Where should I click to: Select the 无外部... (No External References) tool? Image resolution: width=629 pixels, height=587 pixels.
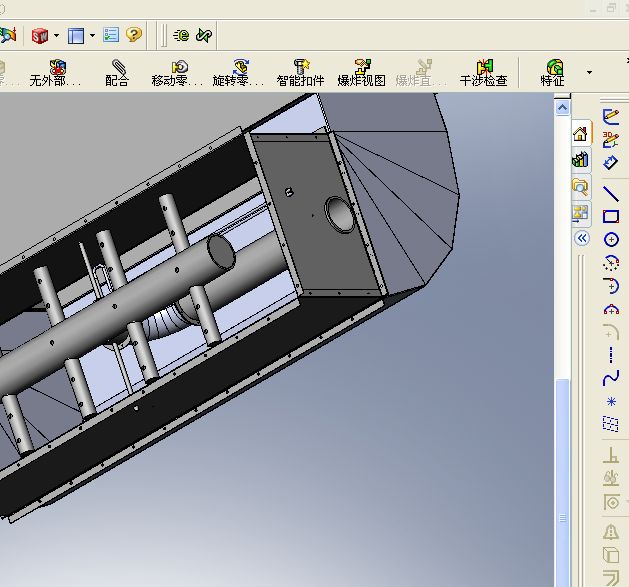[55, 73]
